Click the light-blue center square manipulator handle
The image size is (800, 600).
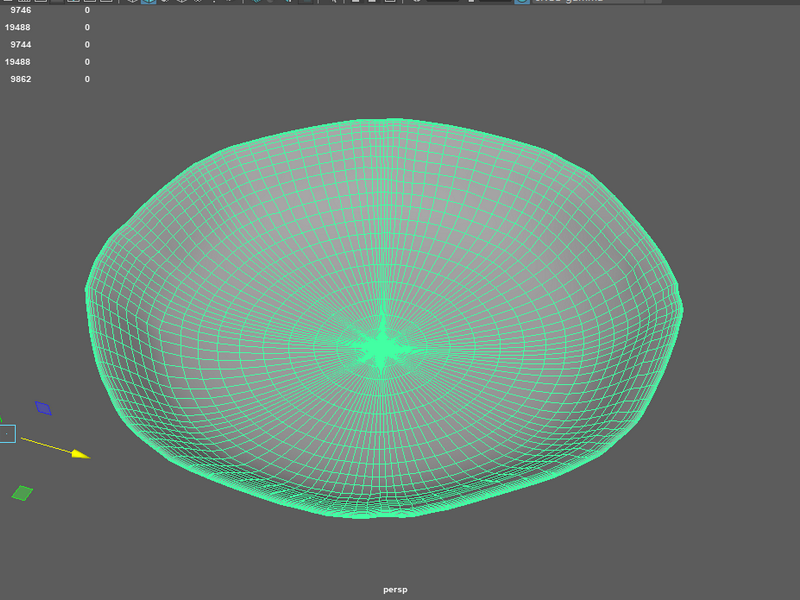pos(7,434)
